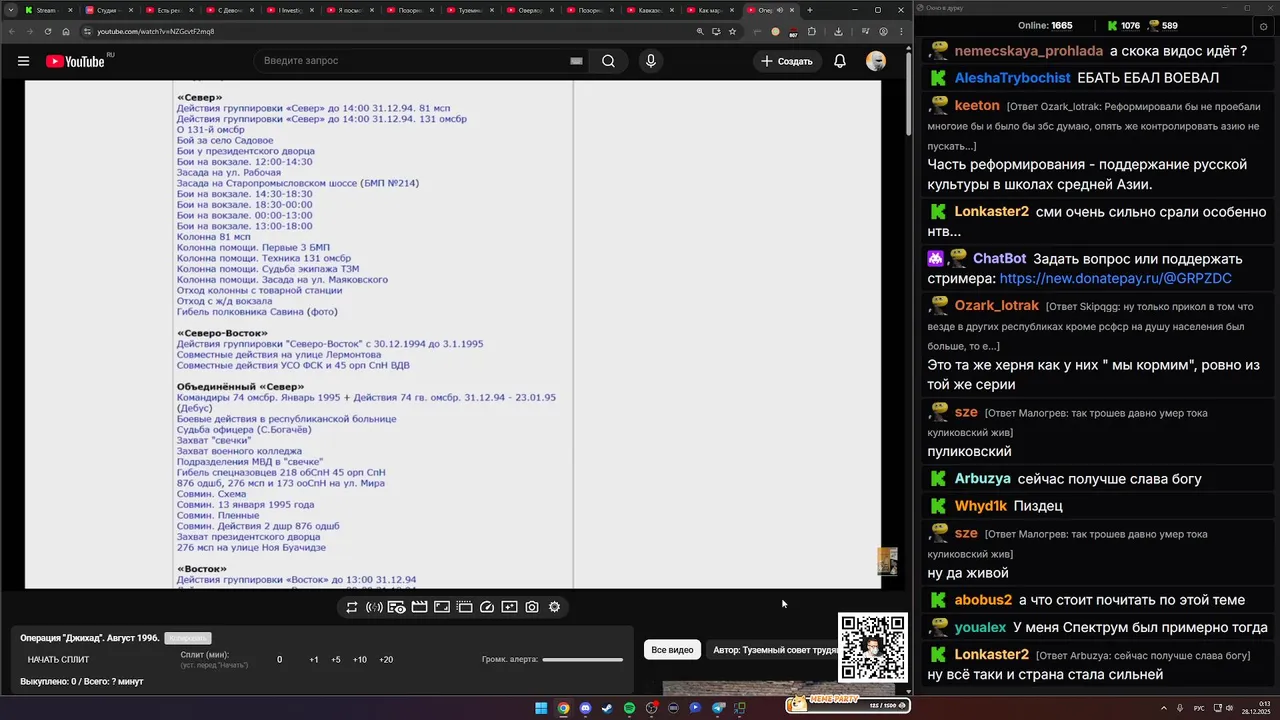1280x720 pixels.
Task: Click НАЧАТЬ СПЛИТ button
Action: tap(58, 660)
